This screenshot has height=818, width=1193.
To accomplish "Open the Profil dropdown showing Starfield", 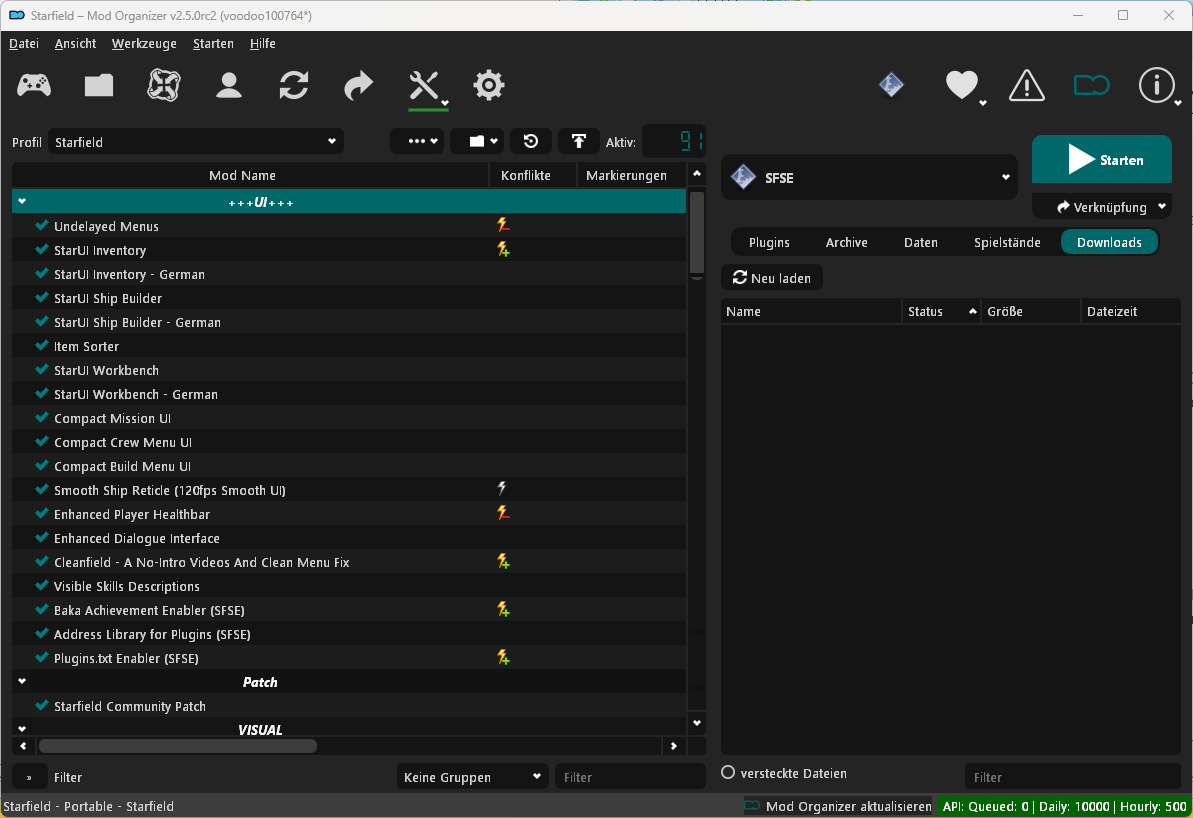I will pos(196,142).
